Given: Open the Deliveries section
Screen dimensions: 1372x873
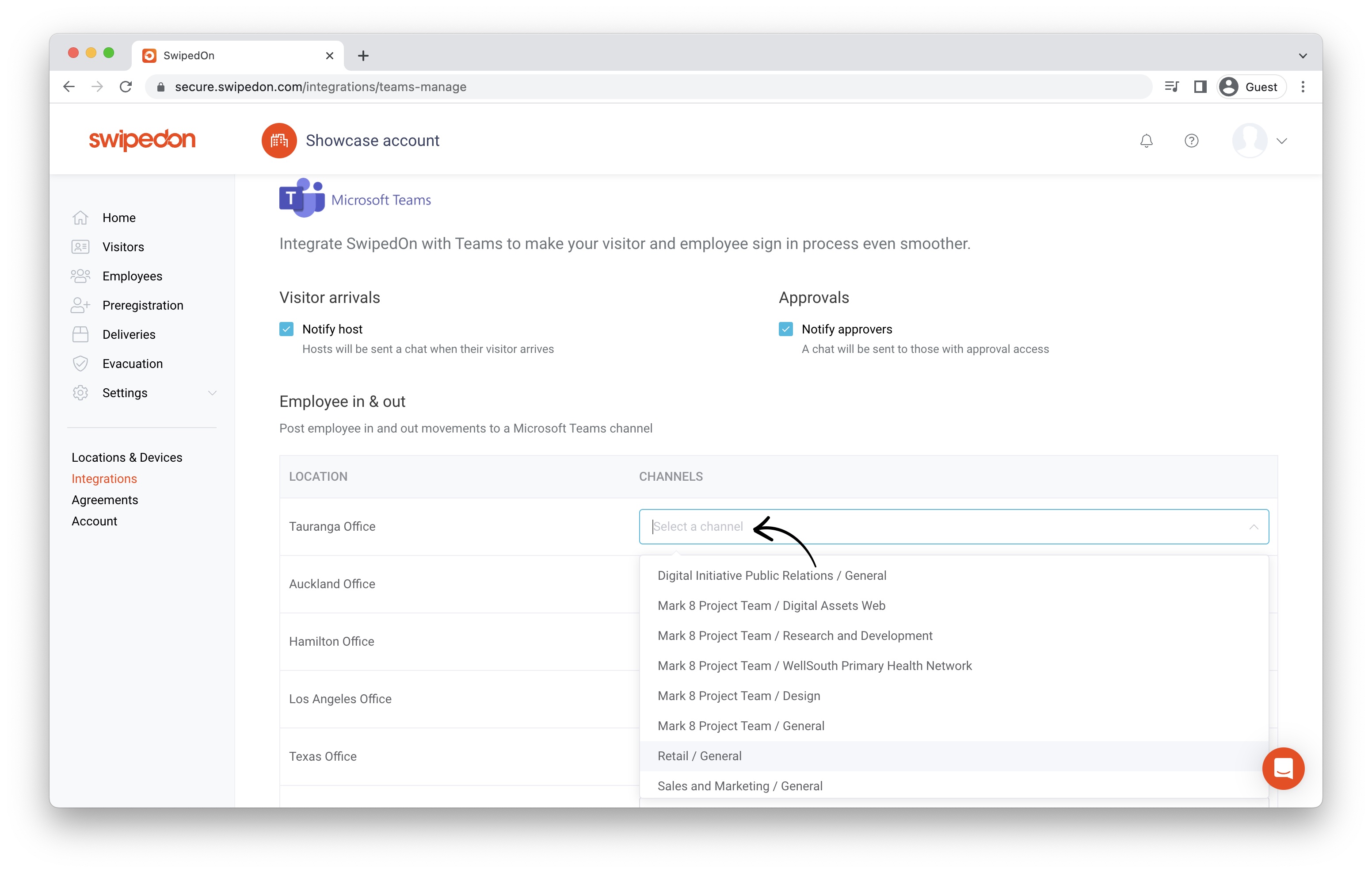Looking at the screenshot, I should pos(129,334).
